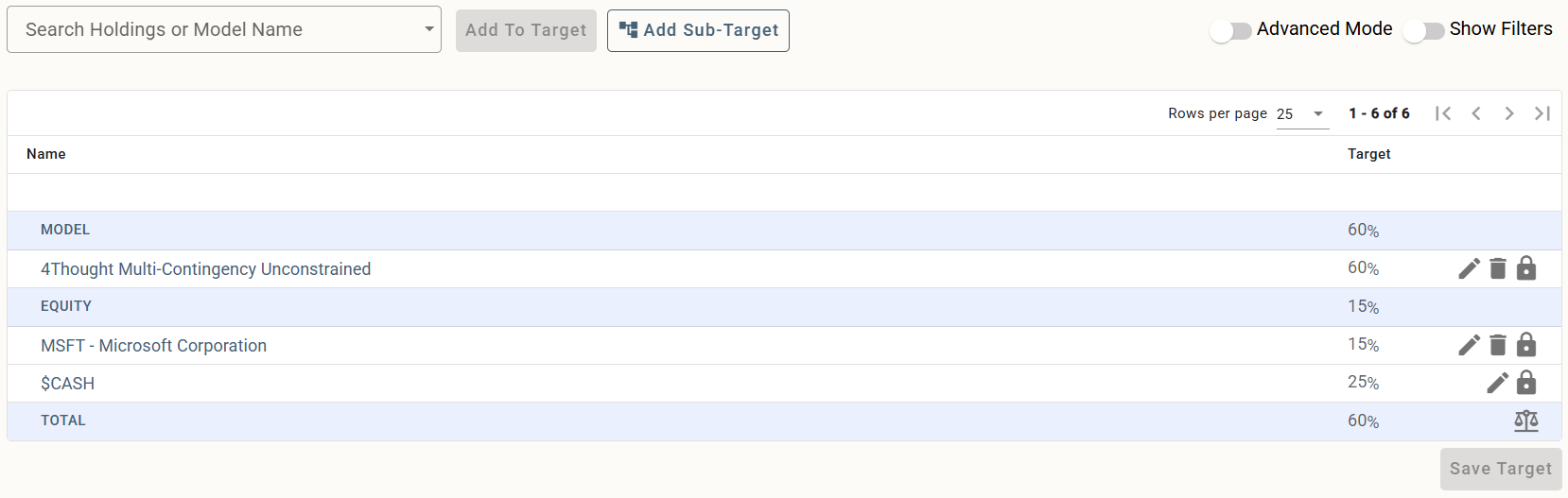
Task: Click the Add Sub-Target button
Action: 698,30
